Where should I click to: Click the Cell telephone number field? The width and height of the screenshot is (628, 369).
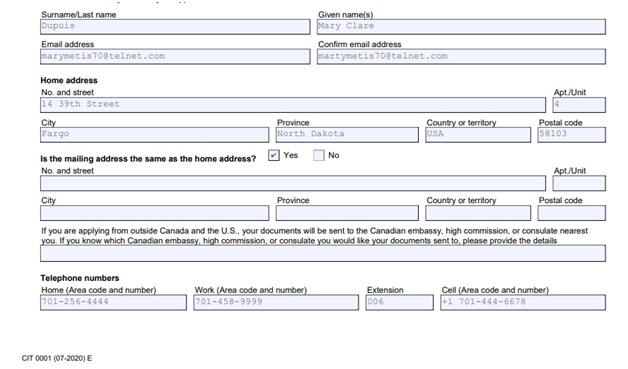(523, 302)
